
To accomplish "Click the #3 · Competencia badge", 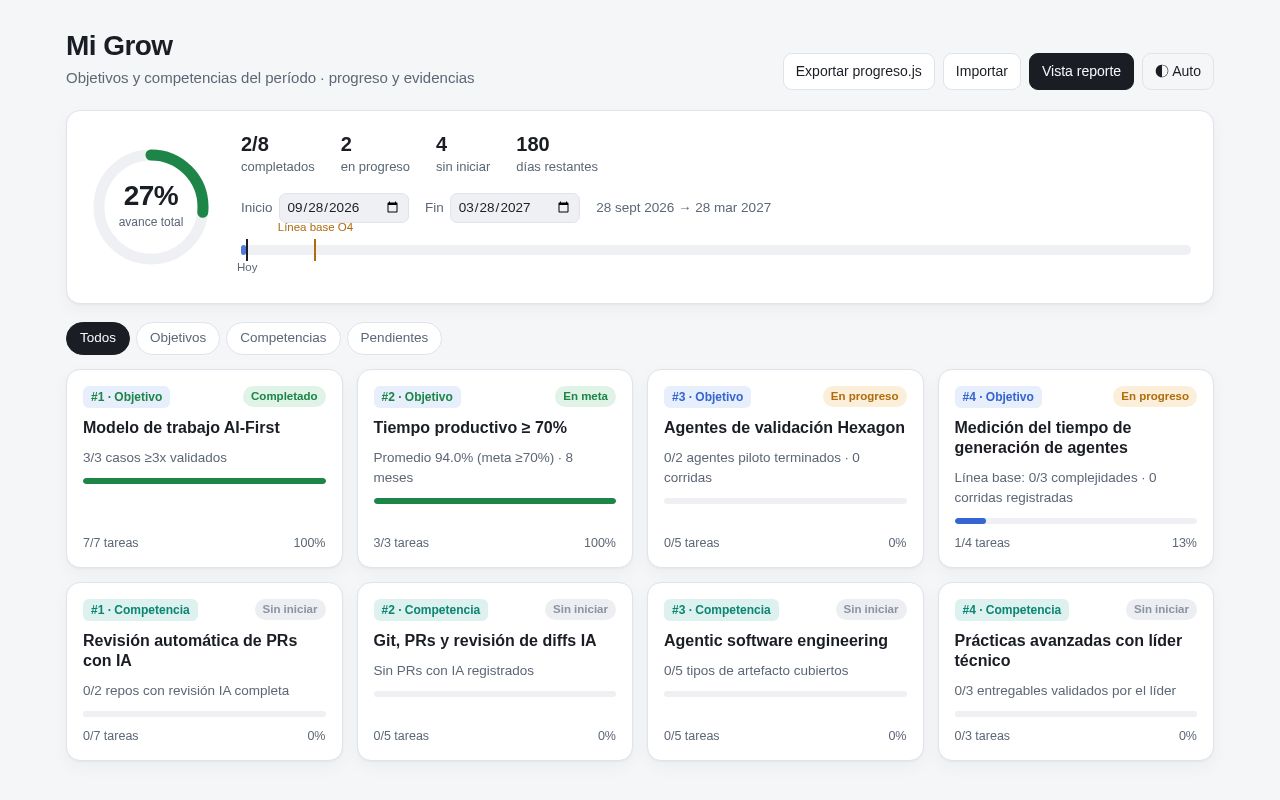I will pyautogui.click(x=721, y=610).
